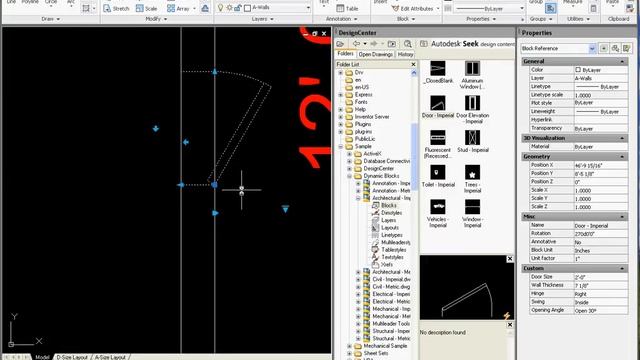This screenshot has height=360, width=640.
Task: Switch to the Model tab
Action: [42, 357]
